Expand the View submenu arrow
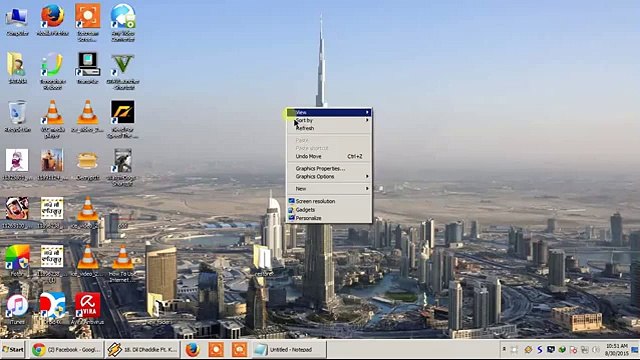640x360 pixels. tap(367, 112)
